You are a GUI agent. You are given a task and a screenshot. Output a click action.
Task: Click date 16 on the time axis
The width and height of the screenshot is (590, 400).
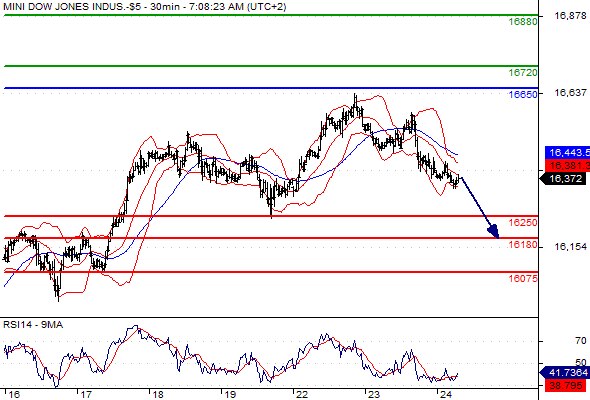[14, 395]
